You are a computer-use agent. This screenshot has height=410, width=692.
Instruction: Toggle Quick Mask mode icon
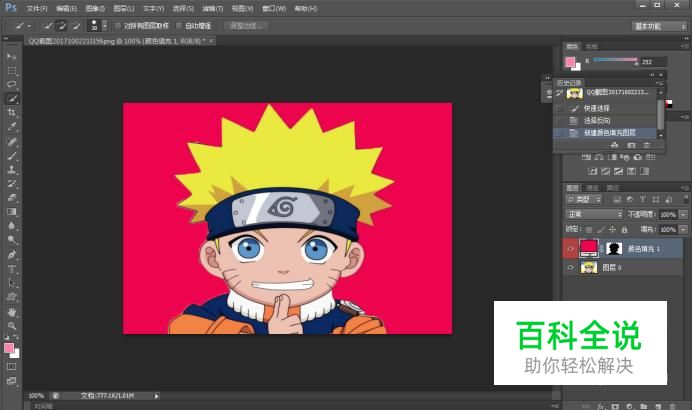coord(11,366)
